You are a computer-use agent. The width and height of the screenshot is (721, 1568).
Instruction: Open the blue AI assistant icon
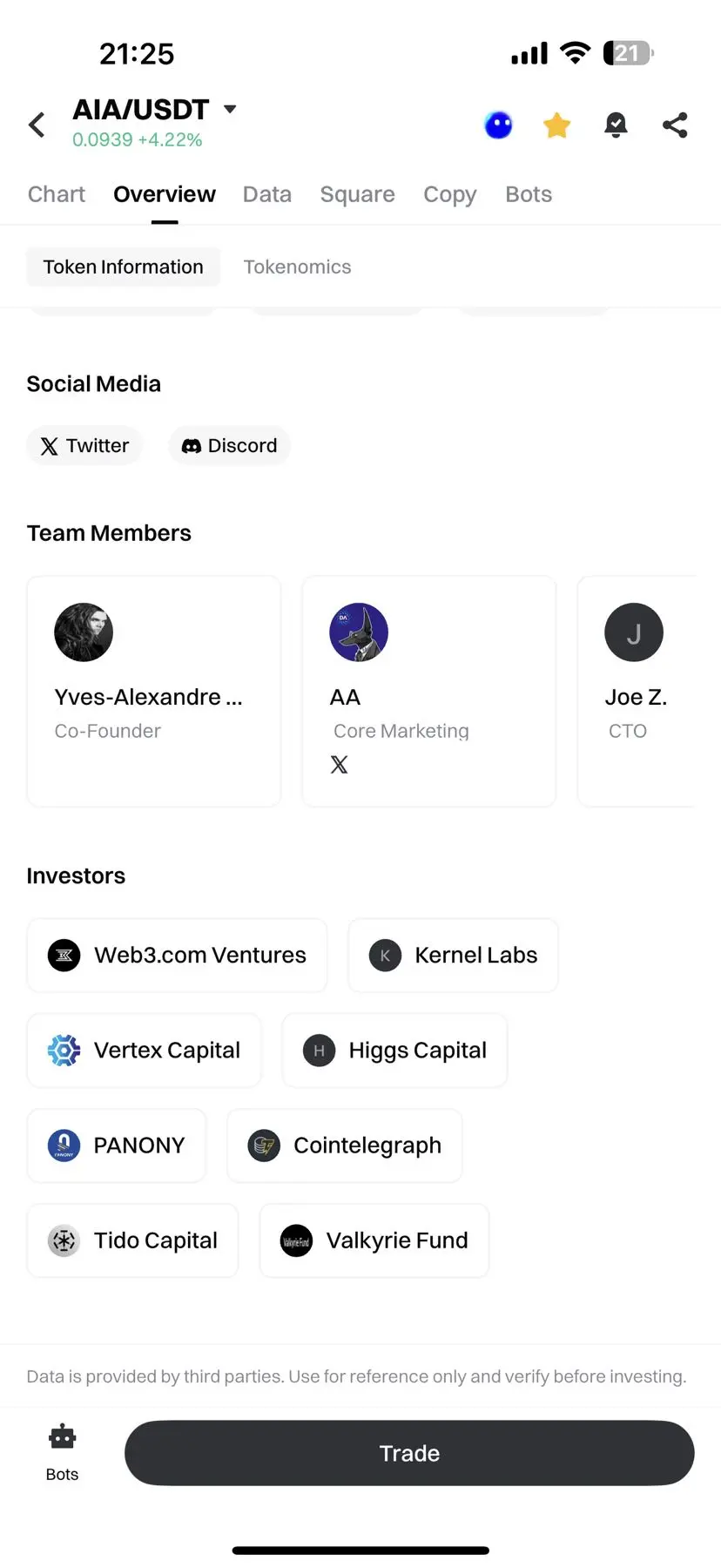[498, 125]
